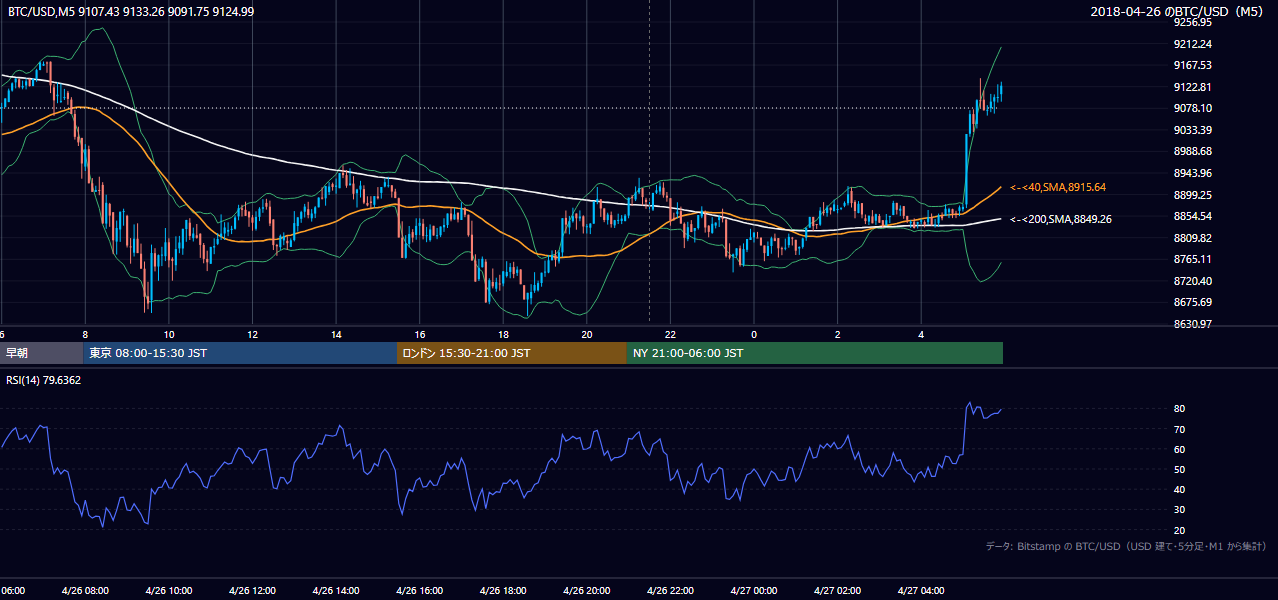Click the 4/26 22:00 time axis label

[x=670, y=590]
